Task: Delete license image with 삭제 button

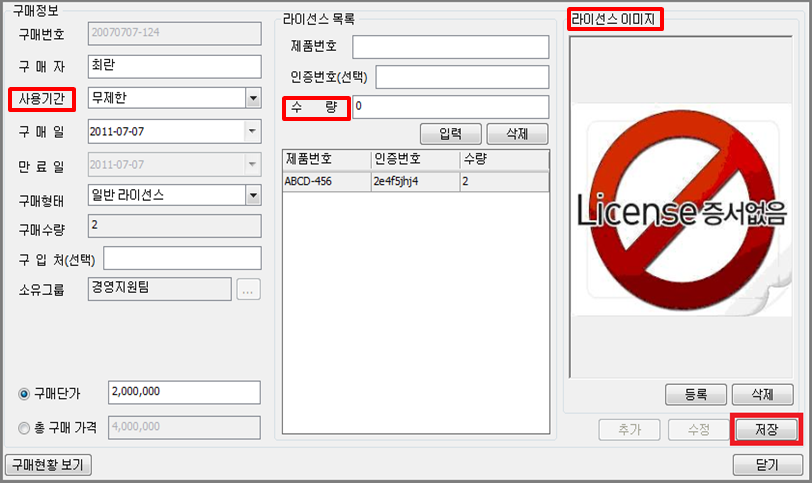Action: 763,394
